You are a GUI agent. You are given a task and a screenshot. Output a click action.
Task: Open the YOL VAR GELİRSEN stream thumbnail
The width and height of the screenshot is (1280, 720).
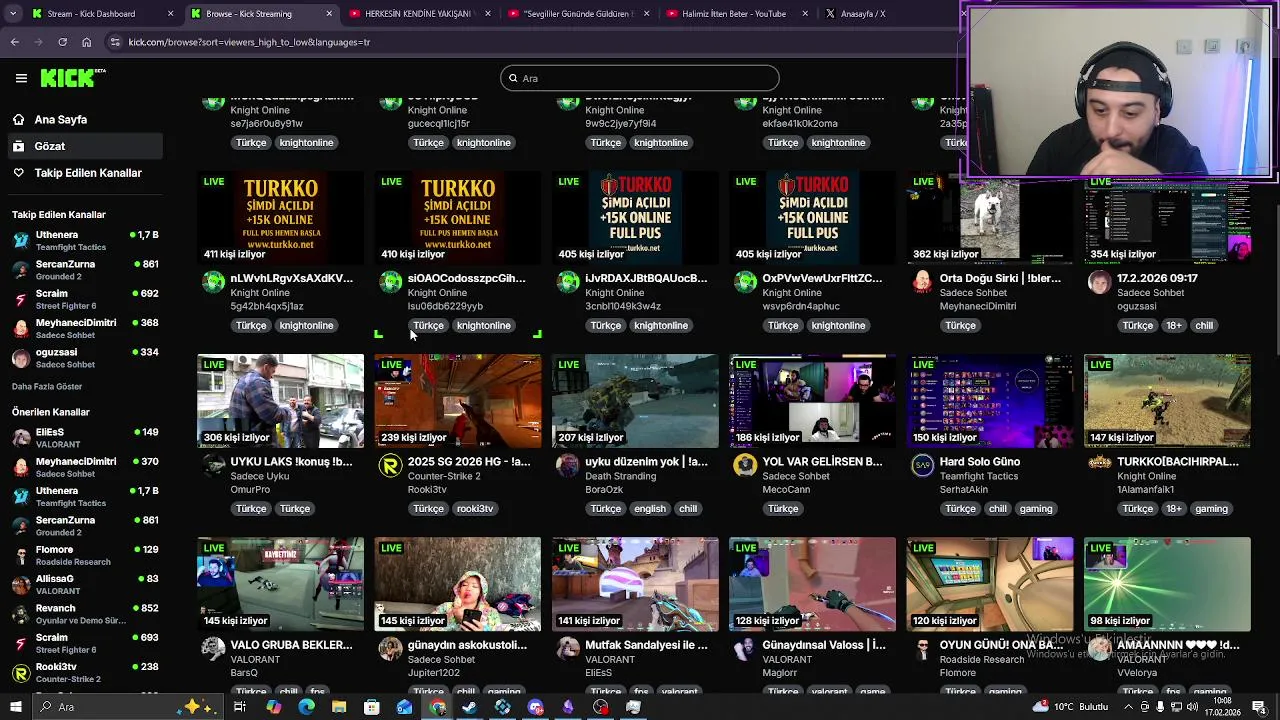coord(812,401)
